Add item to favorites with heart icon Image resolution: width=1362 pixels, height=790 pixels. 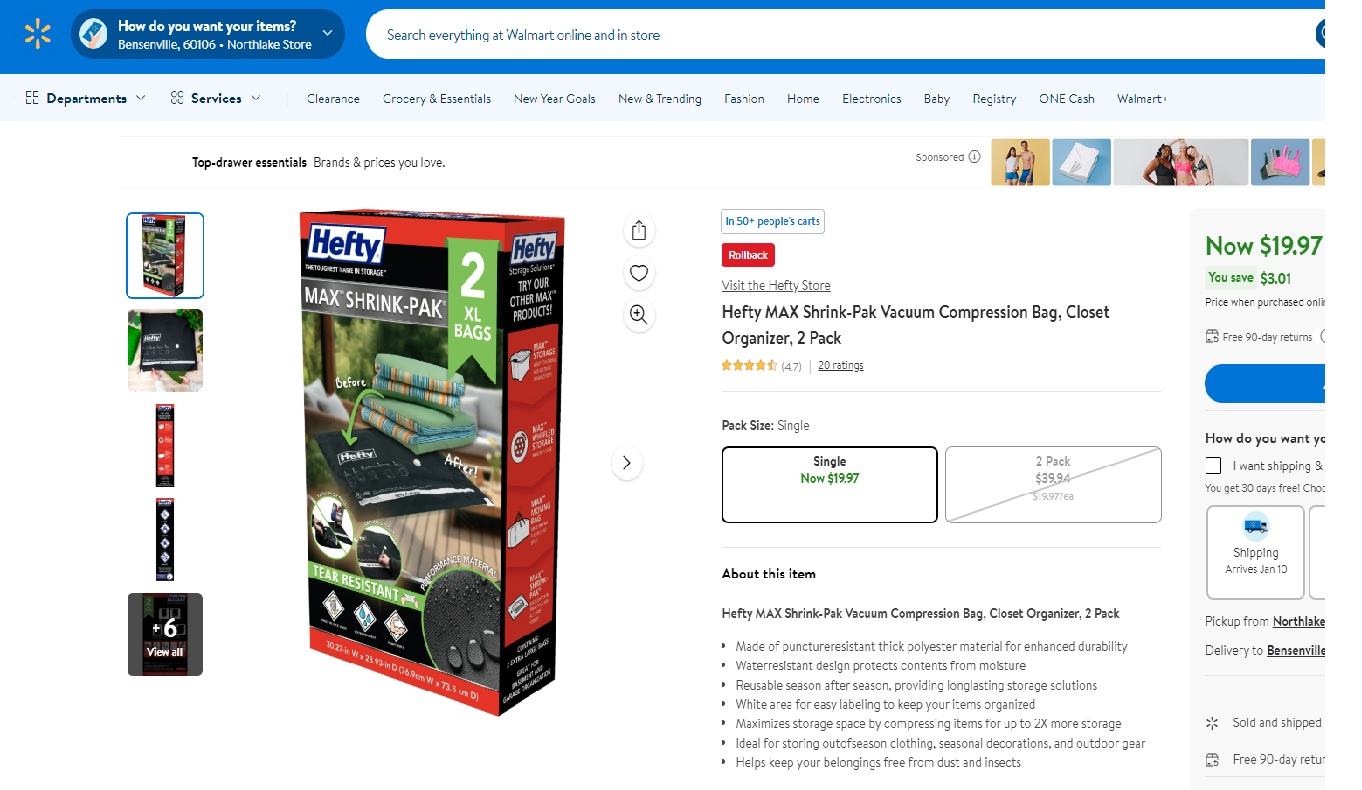point(639,273)
